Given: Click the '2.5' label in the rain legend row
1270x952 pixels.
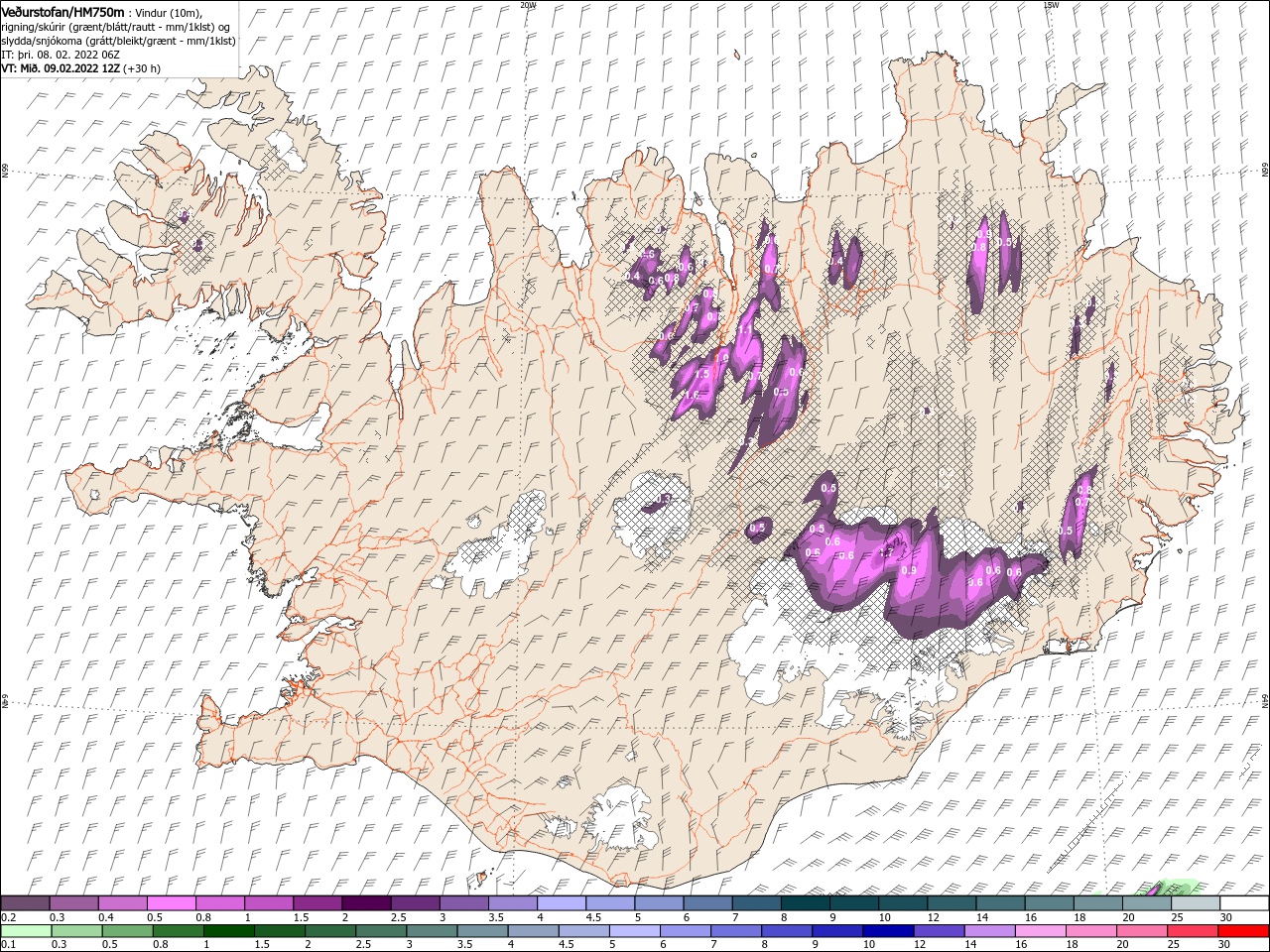Looking at the screenshot, I should coord(362,945).
